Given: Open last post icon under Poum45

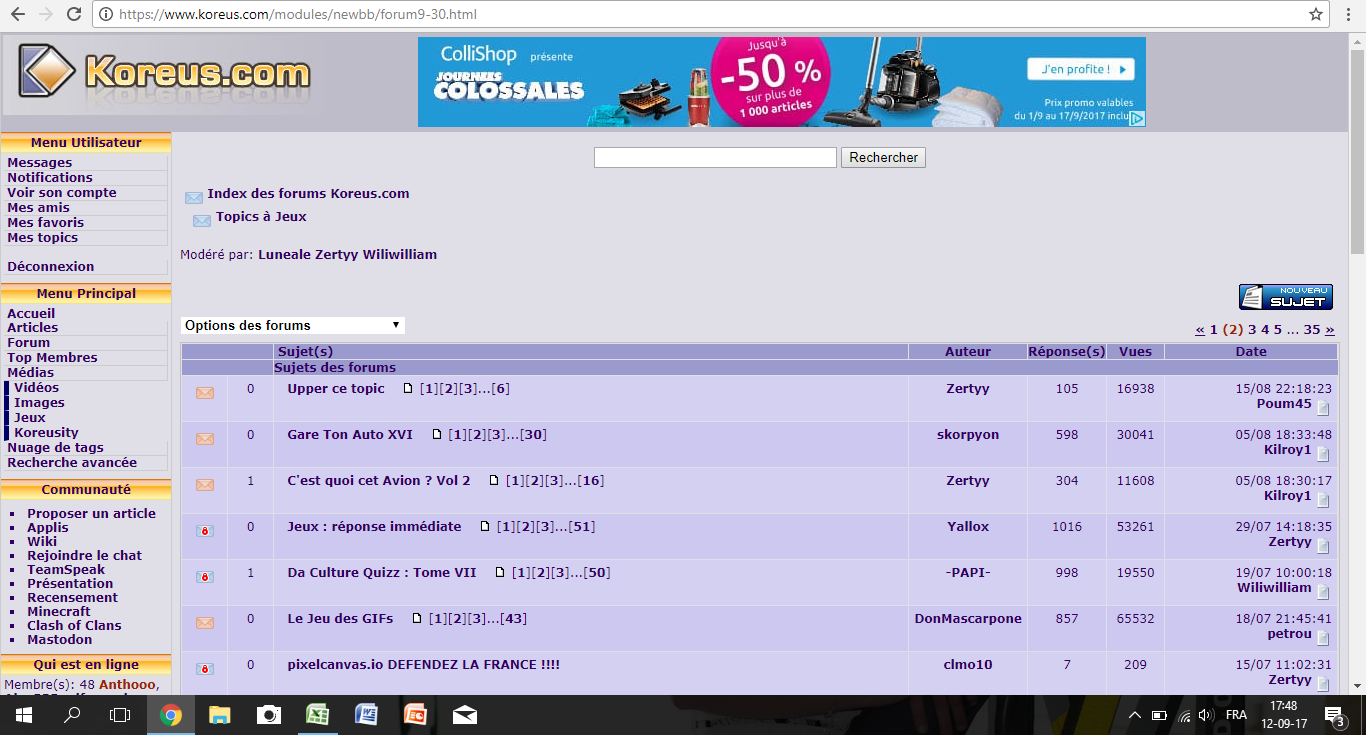Looking at the screenshot, I should 1323,408.
